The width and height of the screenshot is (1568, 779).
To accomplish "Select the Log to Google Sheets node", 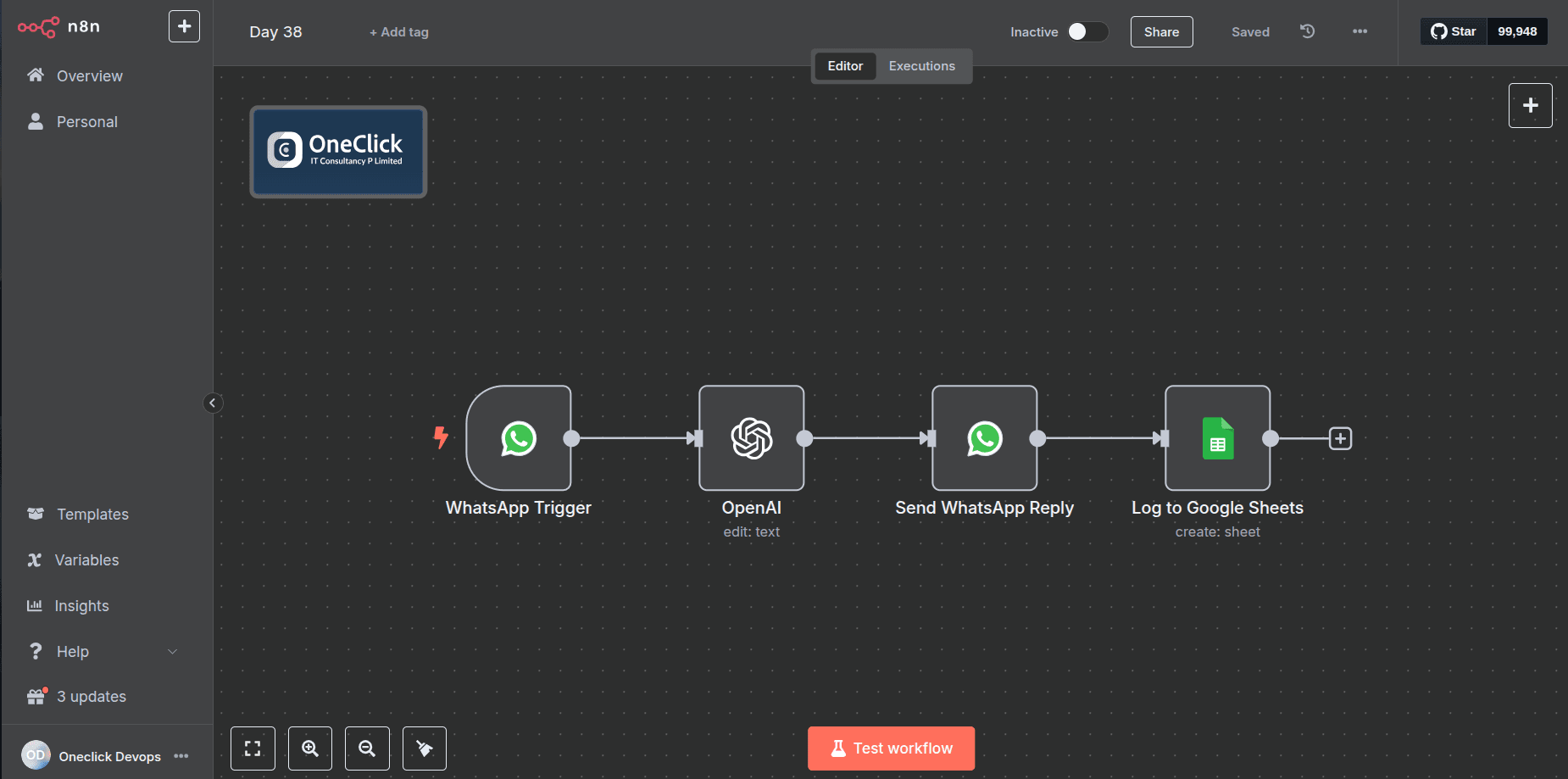I will click(1218, 438).
